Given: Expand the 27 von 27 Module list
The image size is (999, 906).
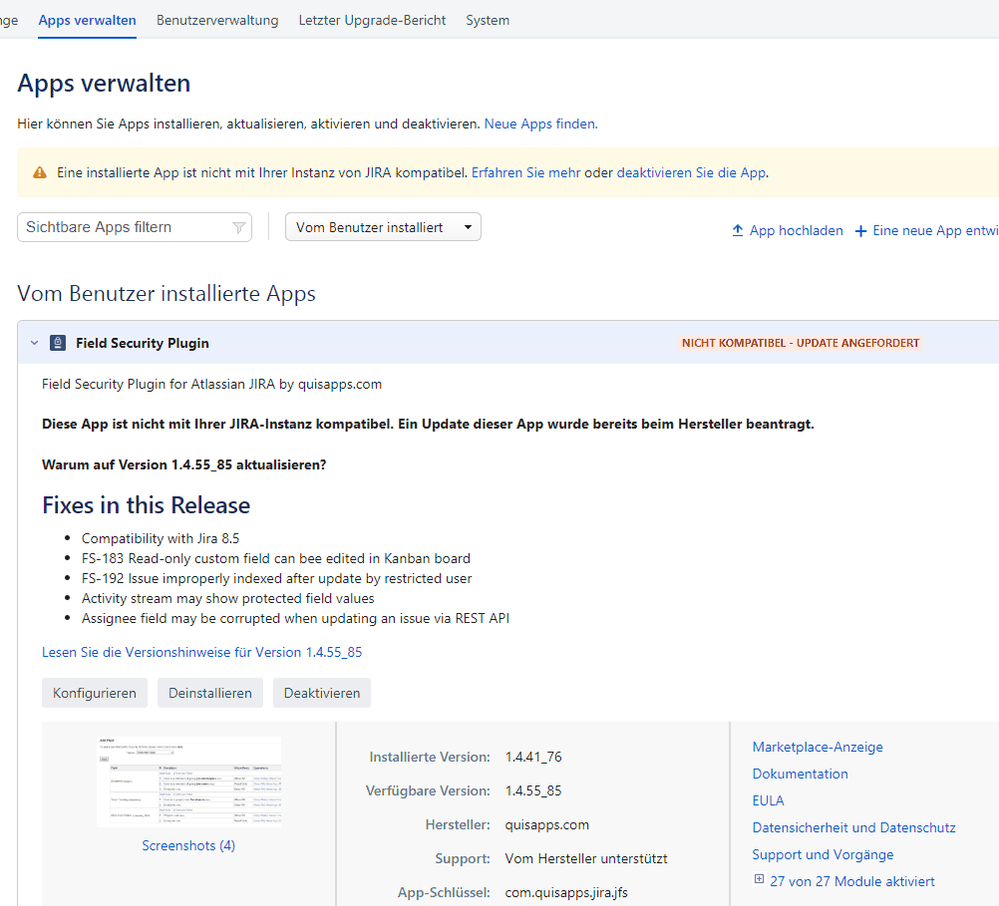Looking at the screenshot, I should [759, 879].
